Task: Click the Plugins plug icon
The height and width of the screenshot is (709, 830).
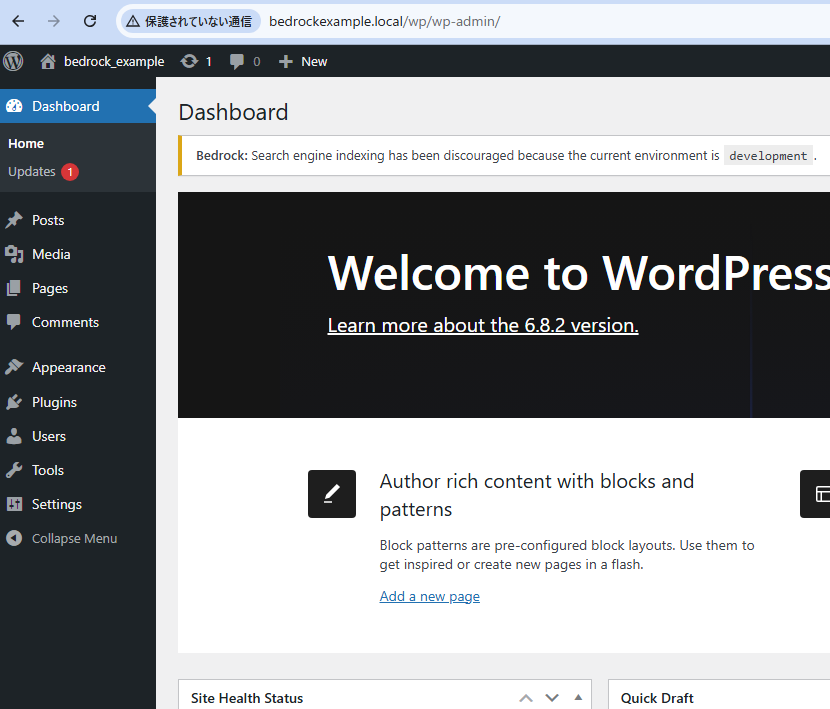Action: (x=14, y=402)
